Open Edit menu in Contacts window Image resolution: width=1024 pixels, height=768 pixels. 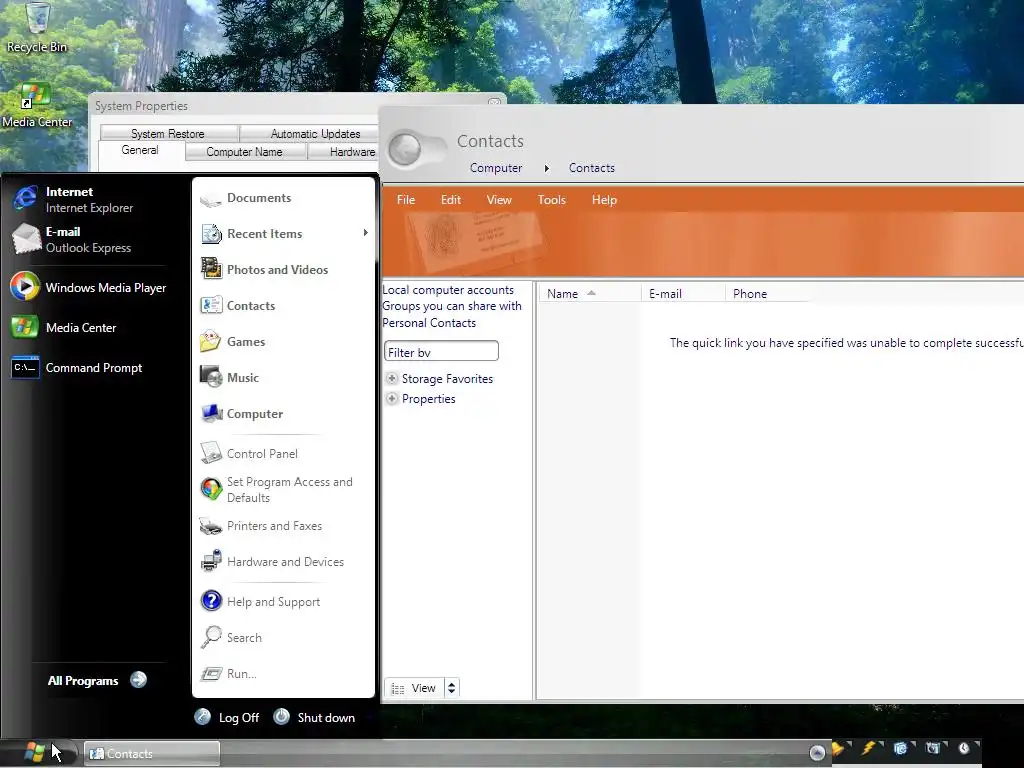coord(451,200)
